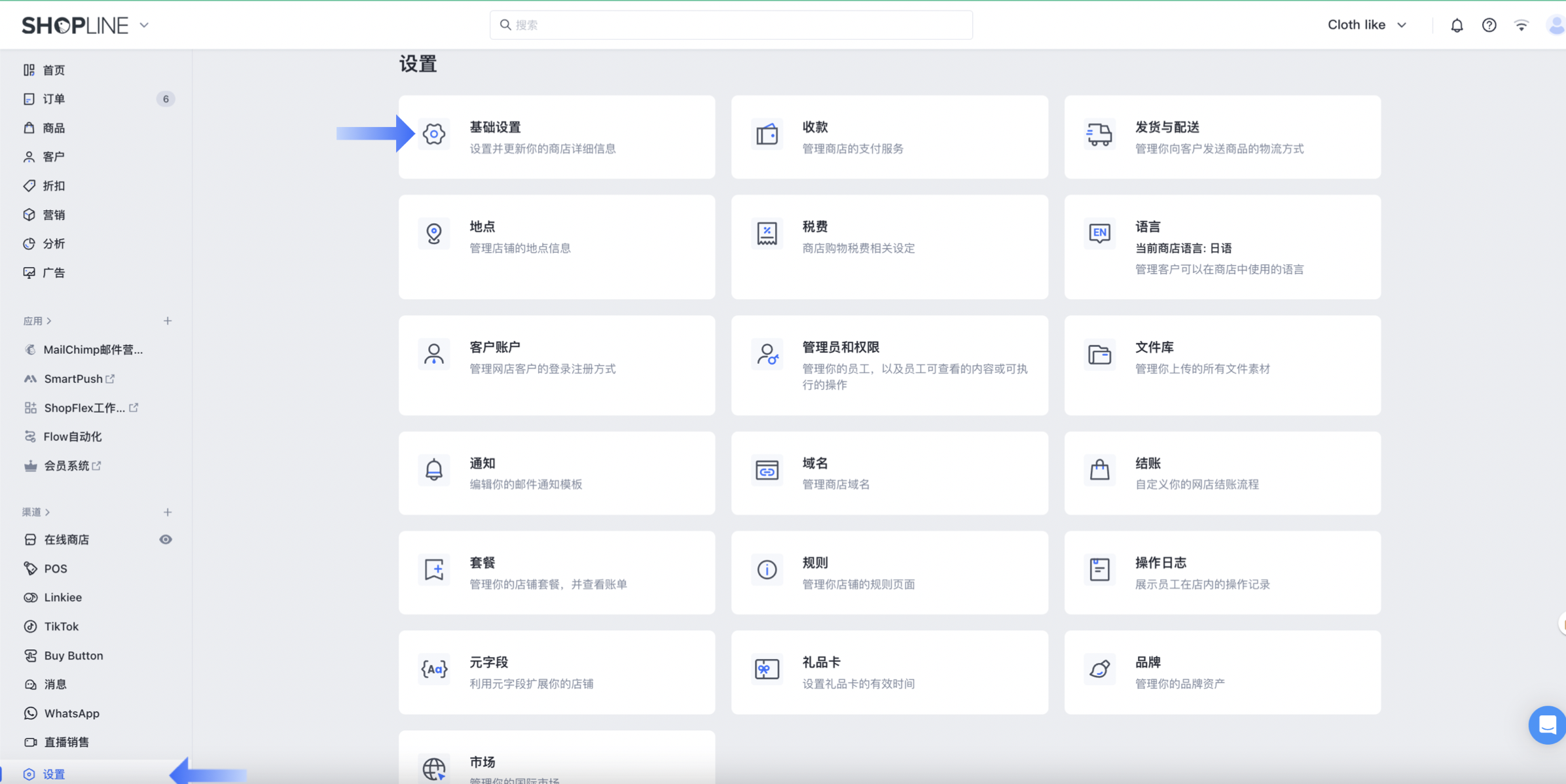Open the gift card (礼品卡) settings icon
This screenshot has height=784, width=1566.
click(x=767, y=668)
